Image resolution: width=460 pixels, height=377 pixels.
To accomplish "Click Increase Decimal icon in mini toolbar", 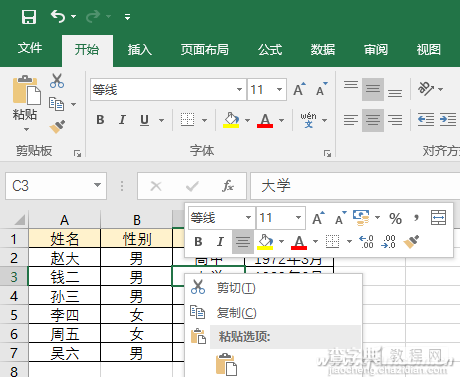I will (366, 242).
